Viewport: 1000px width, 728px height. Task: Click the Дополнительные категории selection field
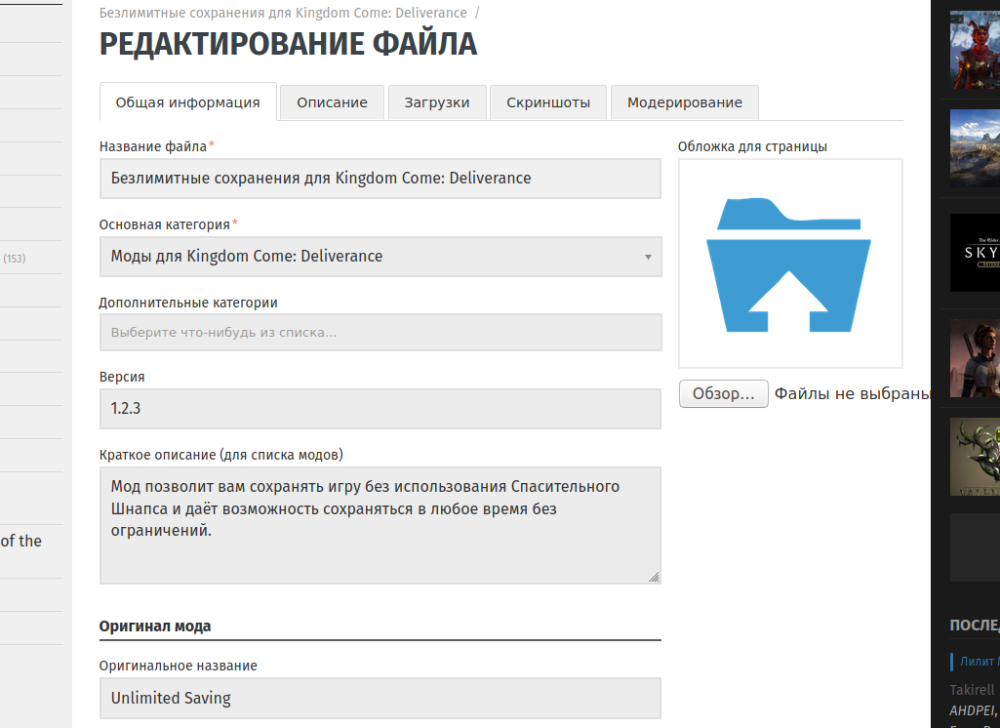380,332
